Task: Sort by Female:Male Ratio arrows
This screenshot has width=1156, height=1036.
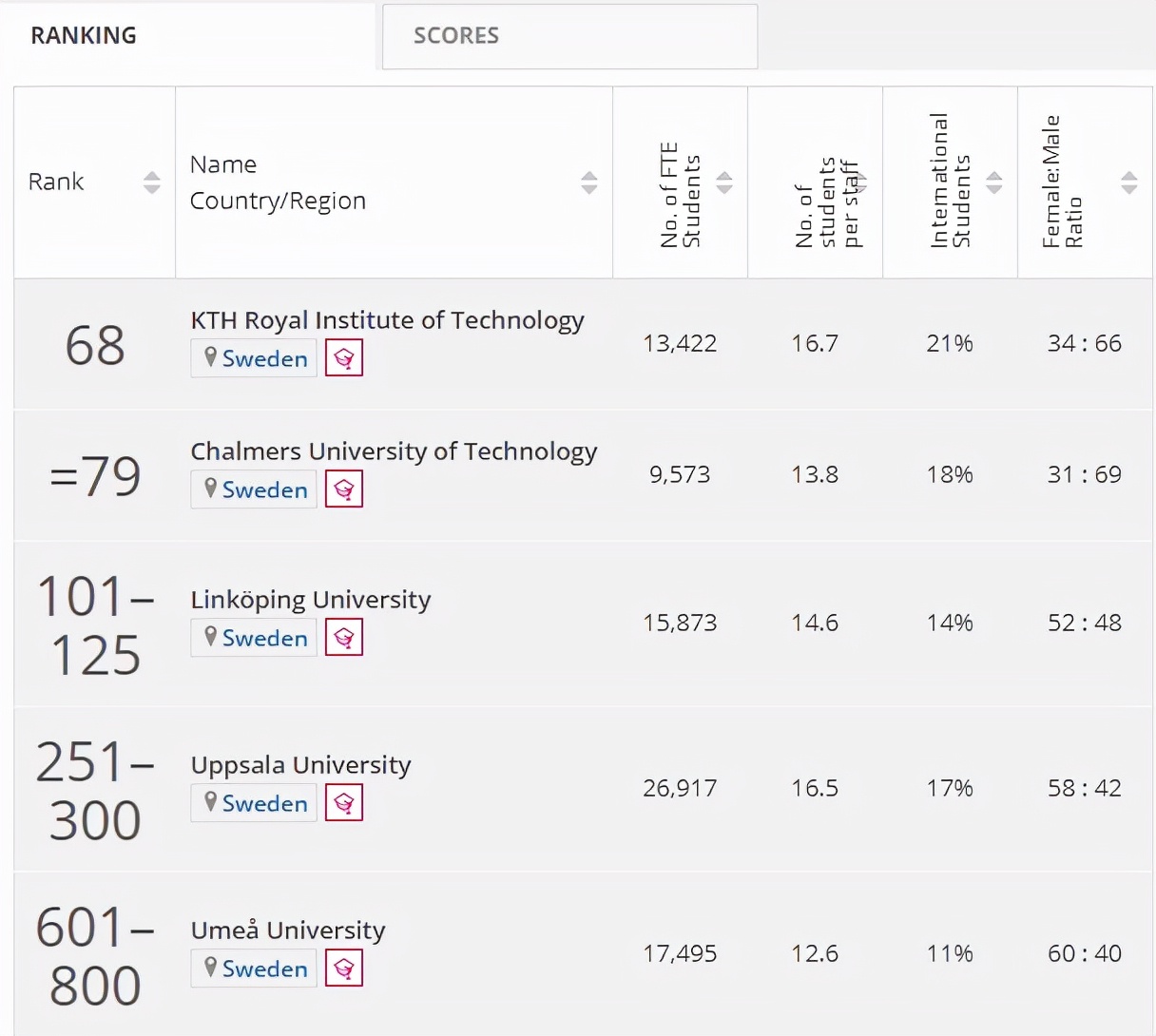Action: tap(1129, 182)
